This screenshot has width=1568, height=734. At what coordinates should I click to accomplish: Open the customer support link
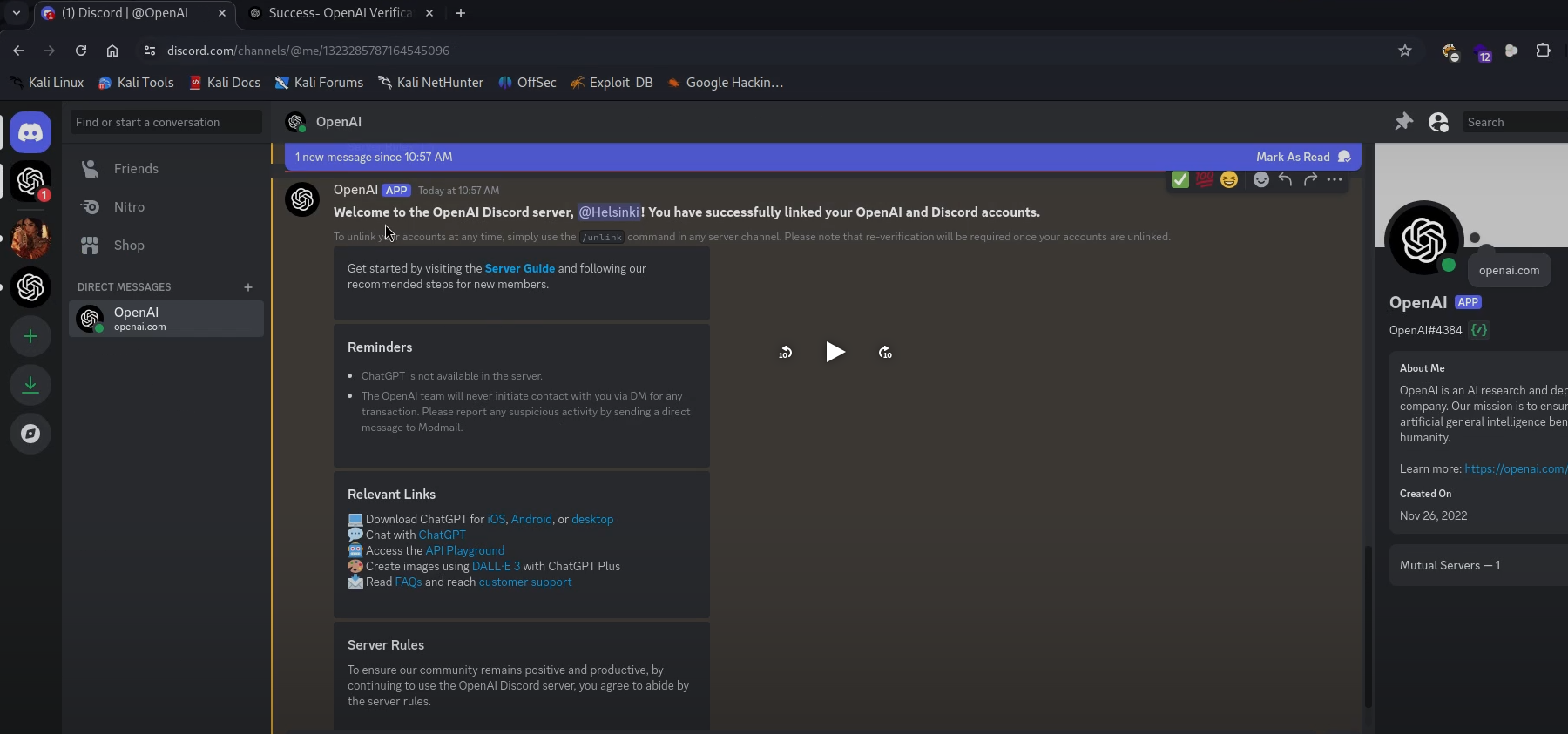525,582
